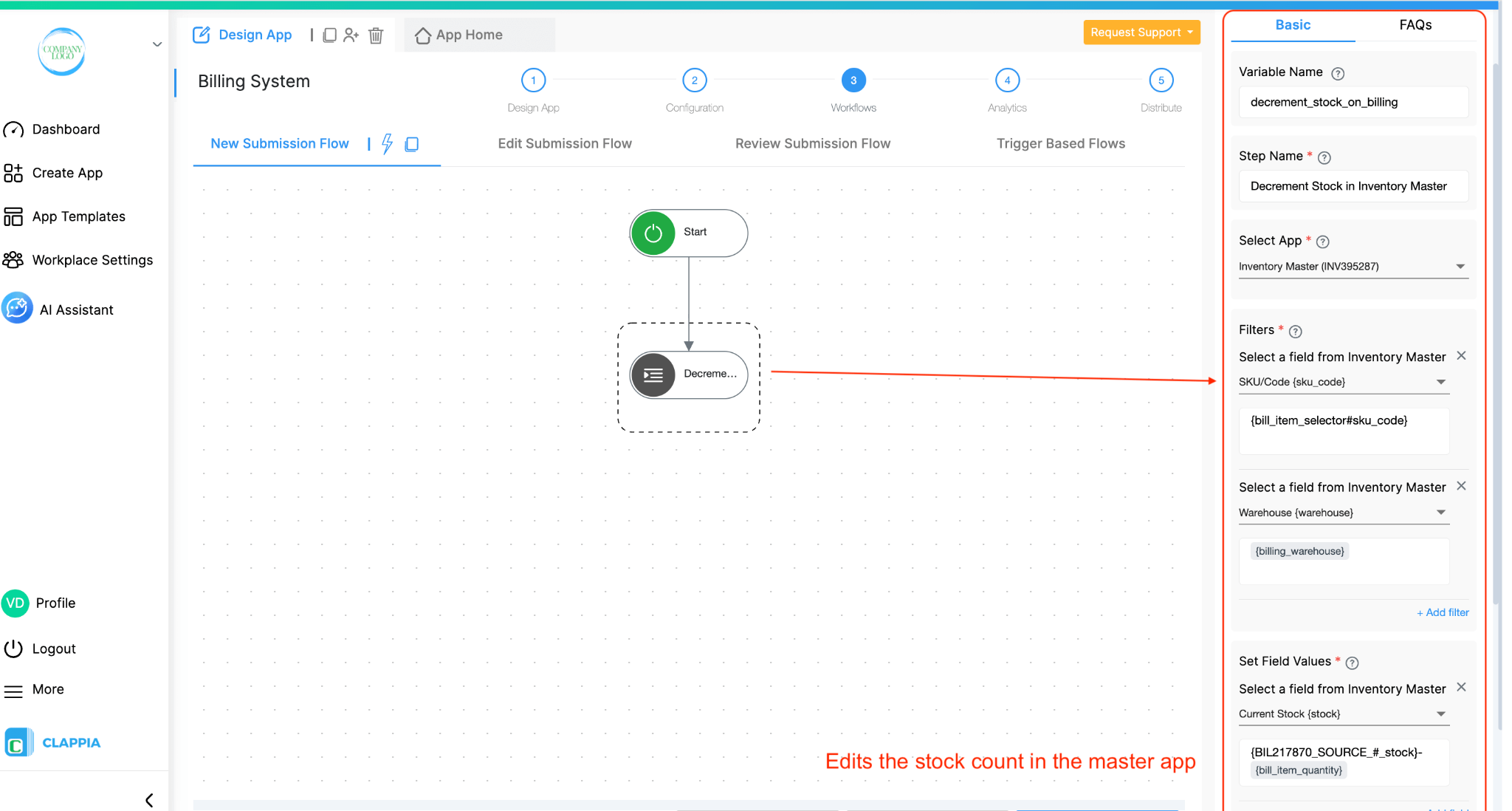Click the help icon beside Variable Name

pyautogui.click(x=1339, y=72)
